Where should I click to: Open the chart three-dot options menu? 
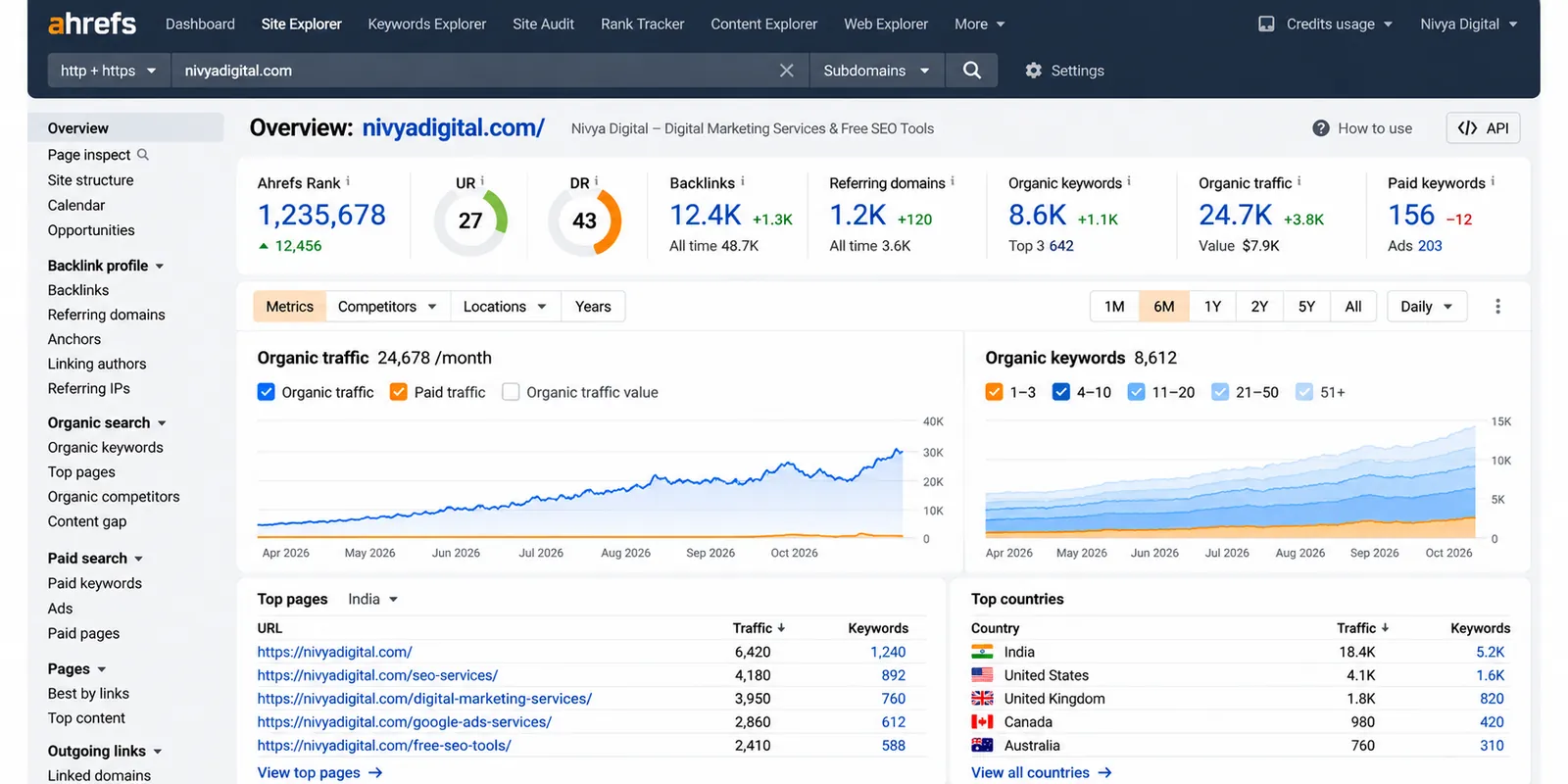(x=1497, y=307)
